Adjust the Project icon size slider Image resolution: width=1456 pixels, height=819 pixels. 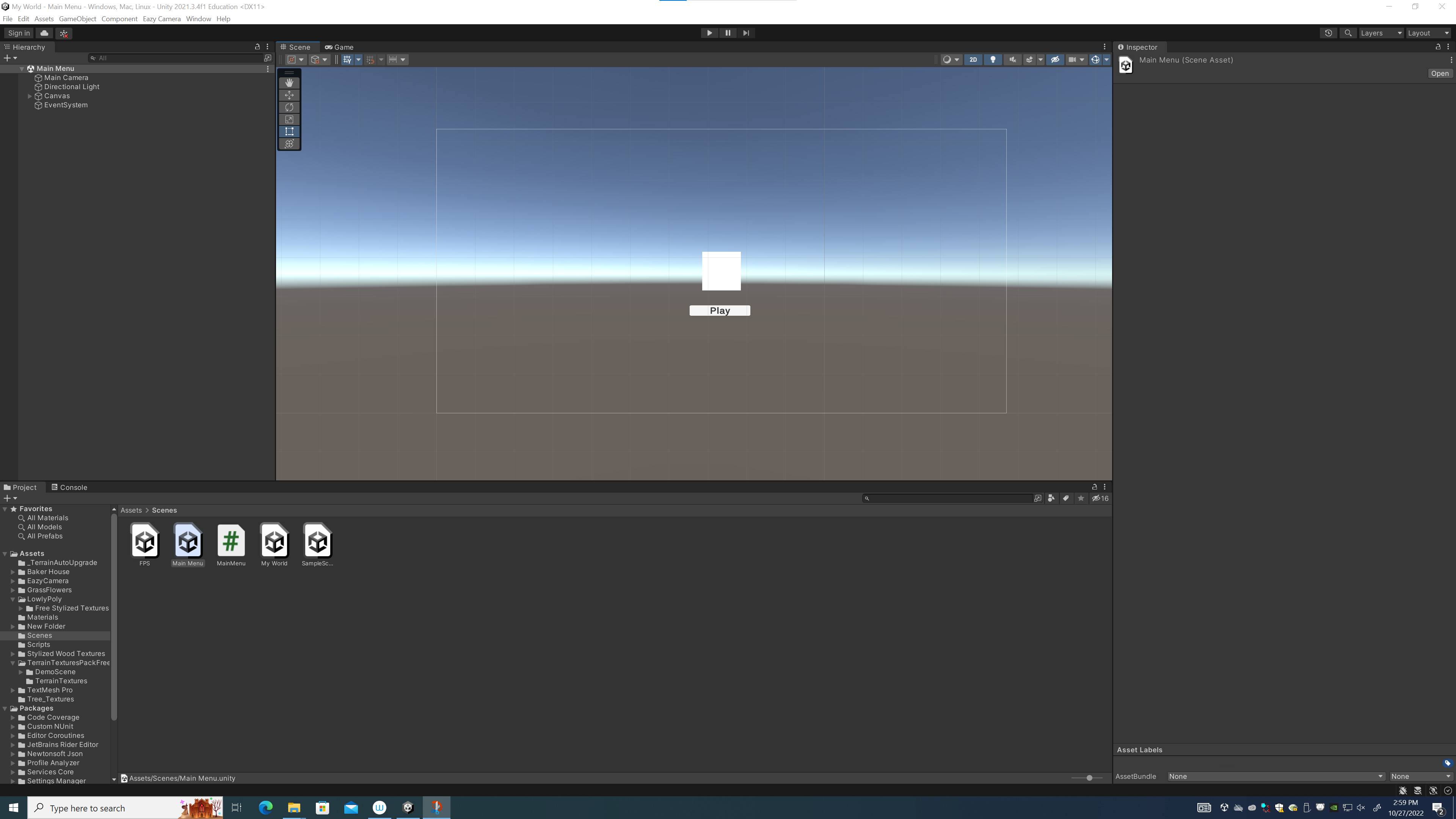(1087, 778)
